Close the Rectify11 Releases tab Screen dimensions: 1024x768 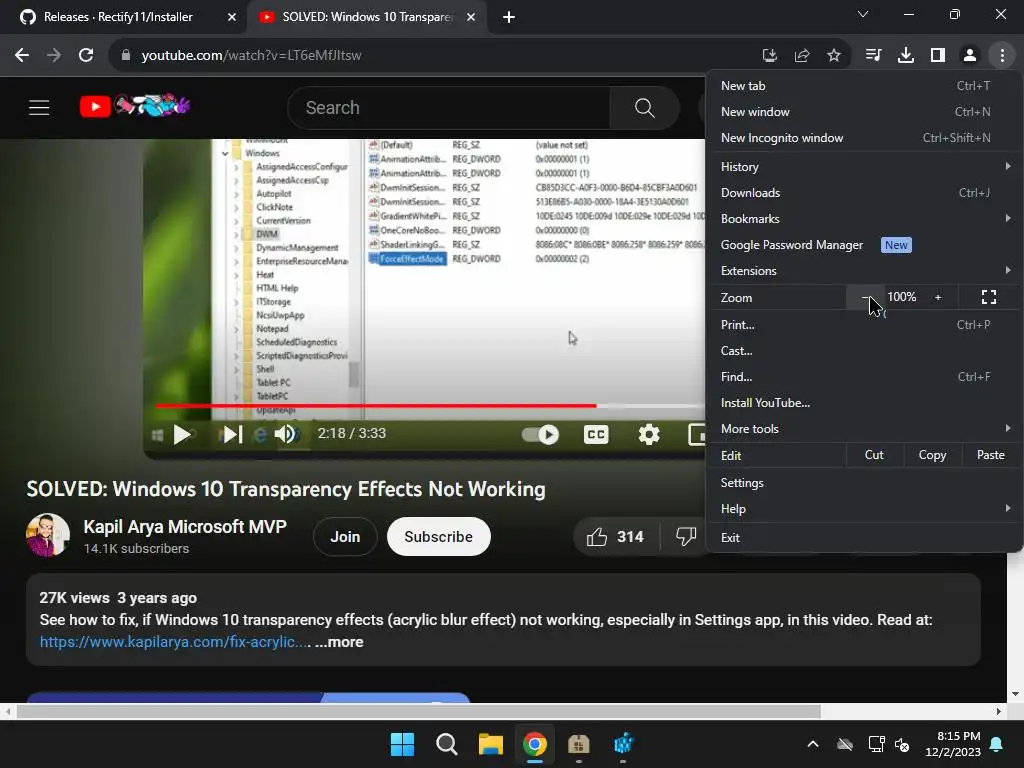[232, 17]
